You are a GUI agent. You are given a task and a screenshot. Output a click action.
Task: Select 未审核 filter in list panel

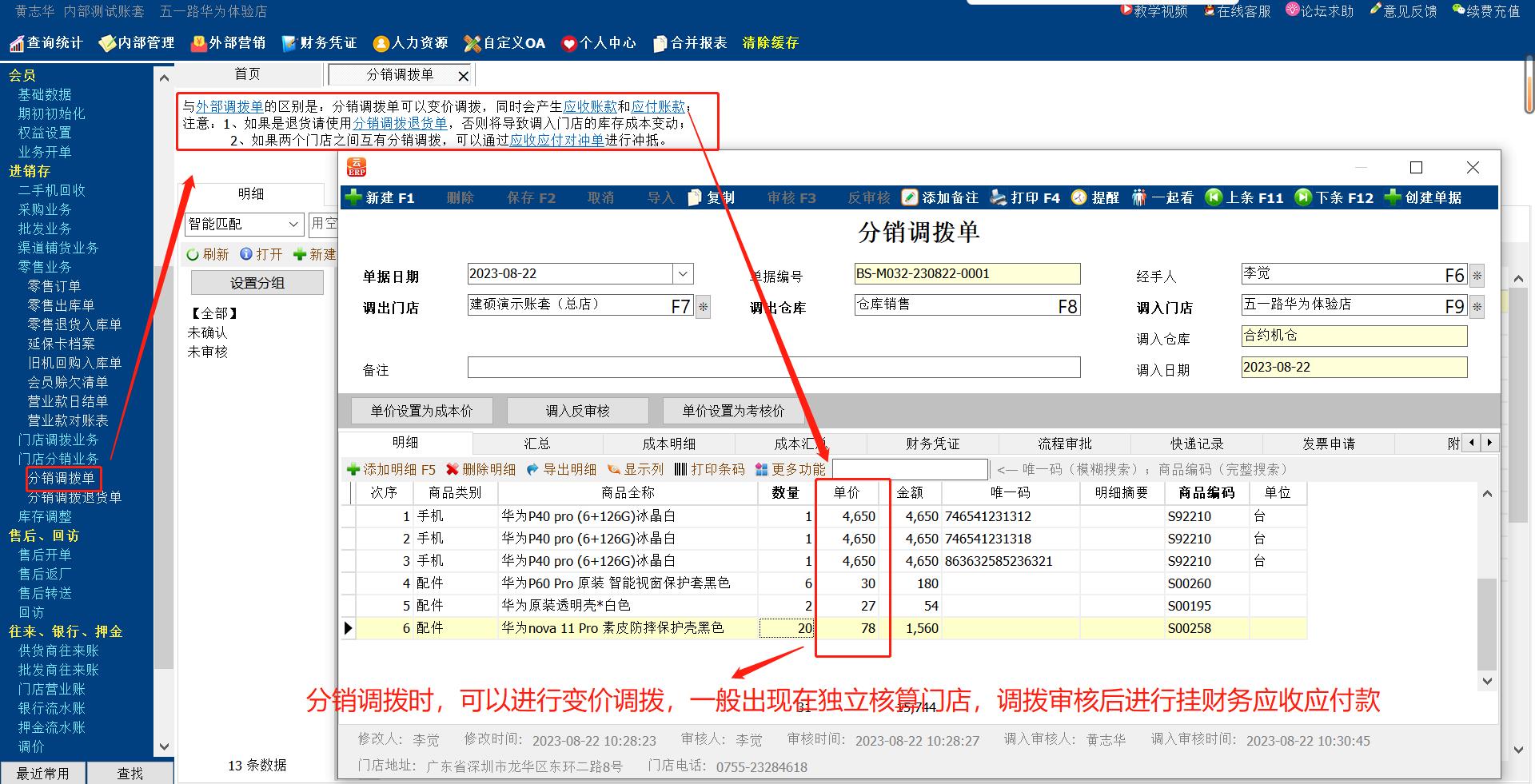click(208, 352)
